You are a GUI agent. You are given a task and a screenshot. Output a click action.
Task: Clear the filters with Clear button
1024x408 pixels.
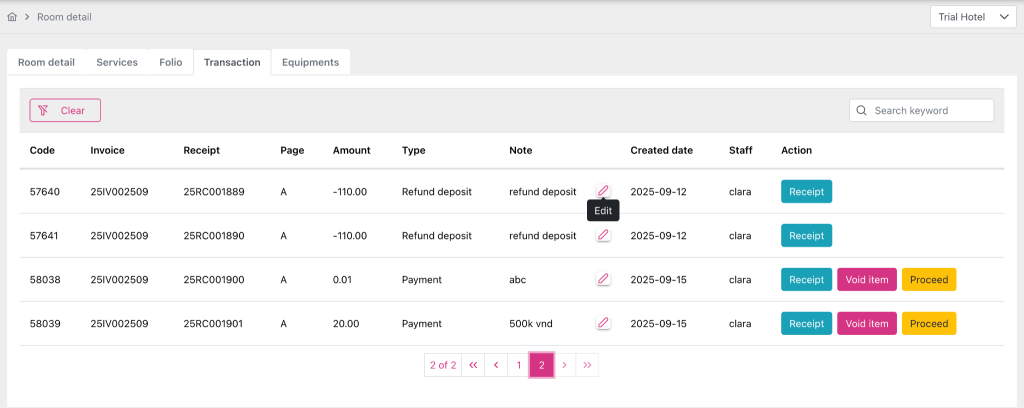[x=65, y=111]
